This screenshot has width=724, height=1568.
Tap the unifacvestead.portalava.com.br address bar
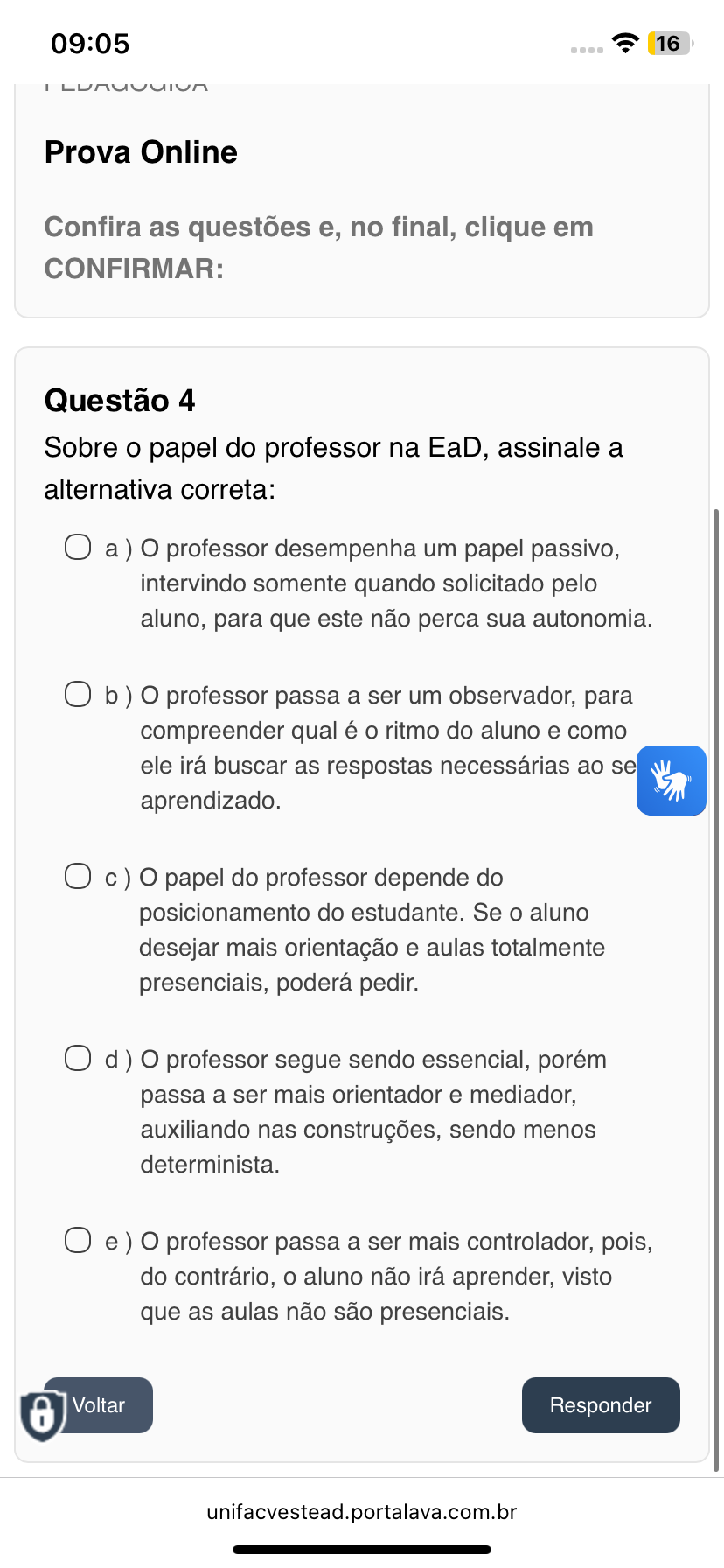coord(362,1512)
